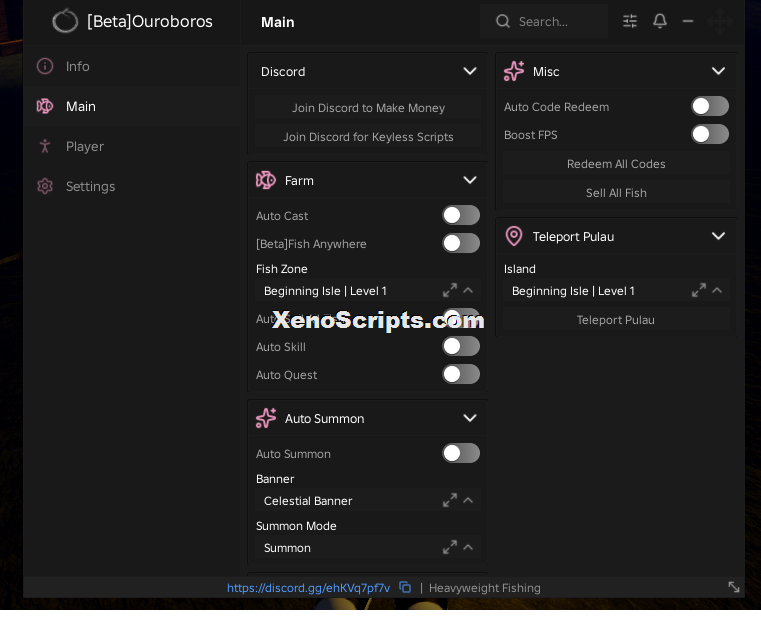Image resolution: width=761 pixels, height=640 pixels.
Task: Open the filter sliders icon in header
Action: (x=630, y=21)
